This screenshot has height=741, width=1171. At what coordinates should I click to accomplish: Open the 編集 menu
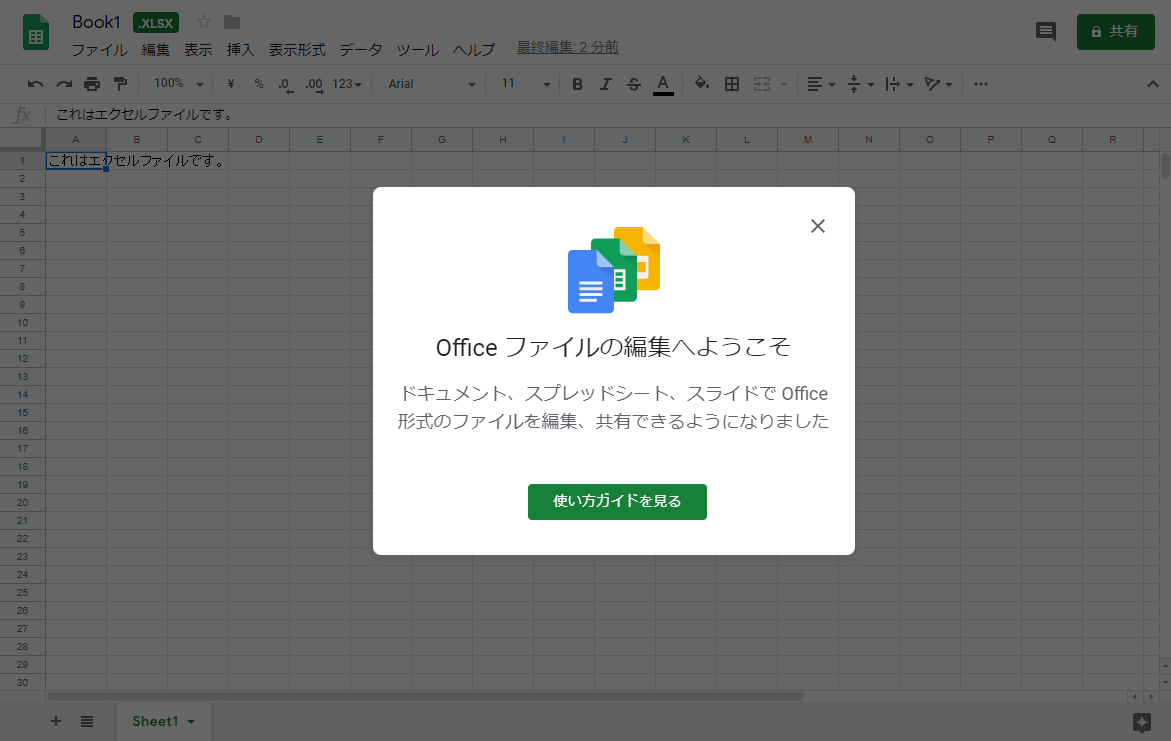[x=156, y=50]
